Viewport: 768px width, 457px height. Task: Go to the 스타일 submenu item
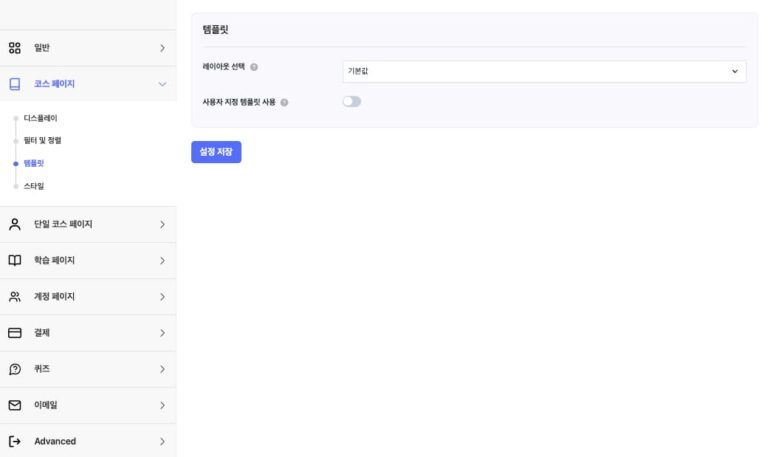(x=34, y=186)
